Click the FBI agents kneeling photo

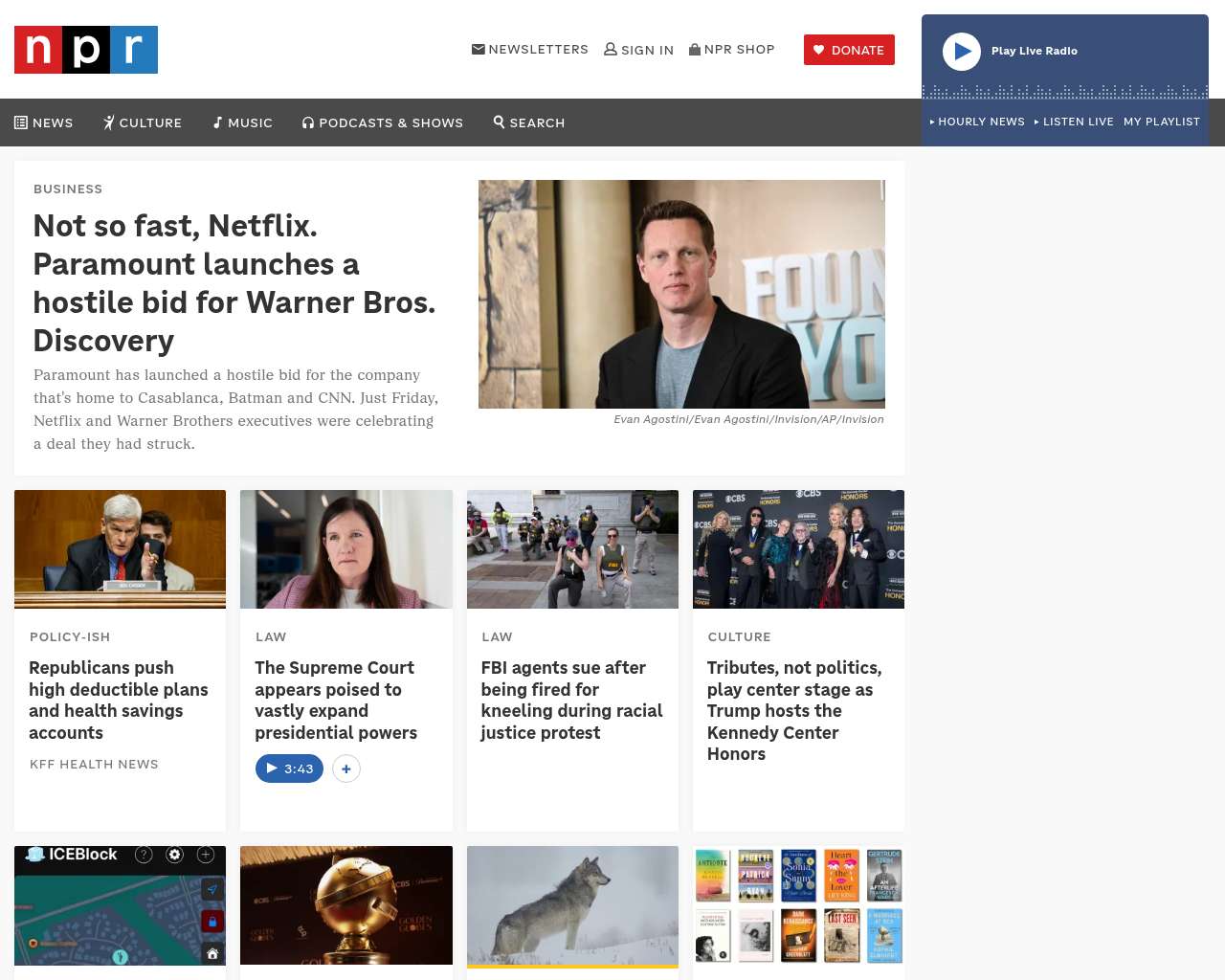pos(572,549)
